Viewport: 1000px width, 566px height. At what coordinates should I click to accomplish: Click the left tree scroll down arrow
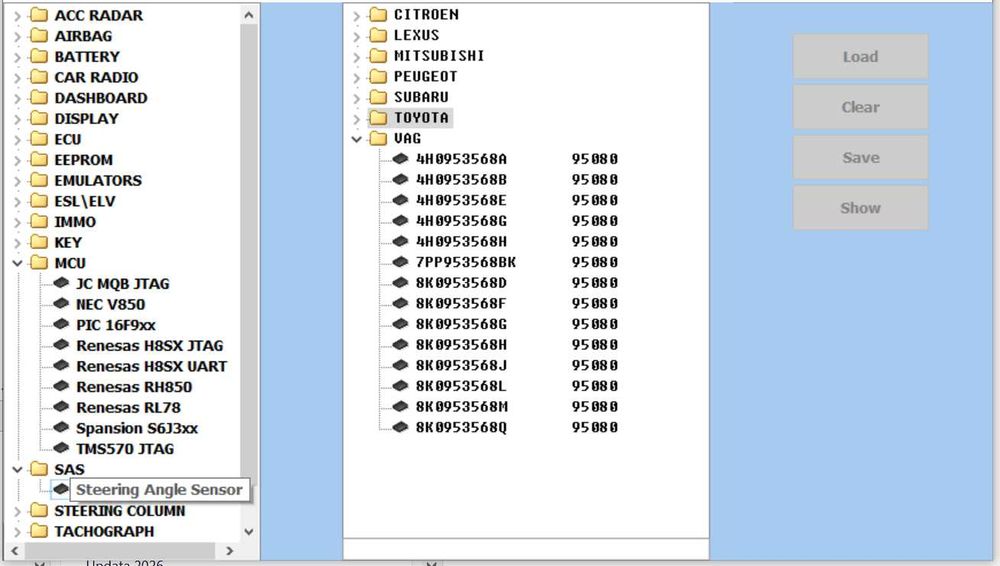click(249, 531)
